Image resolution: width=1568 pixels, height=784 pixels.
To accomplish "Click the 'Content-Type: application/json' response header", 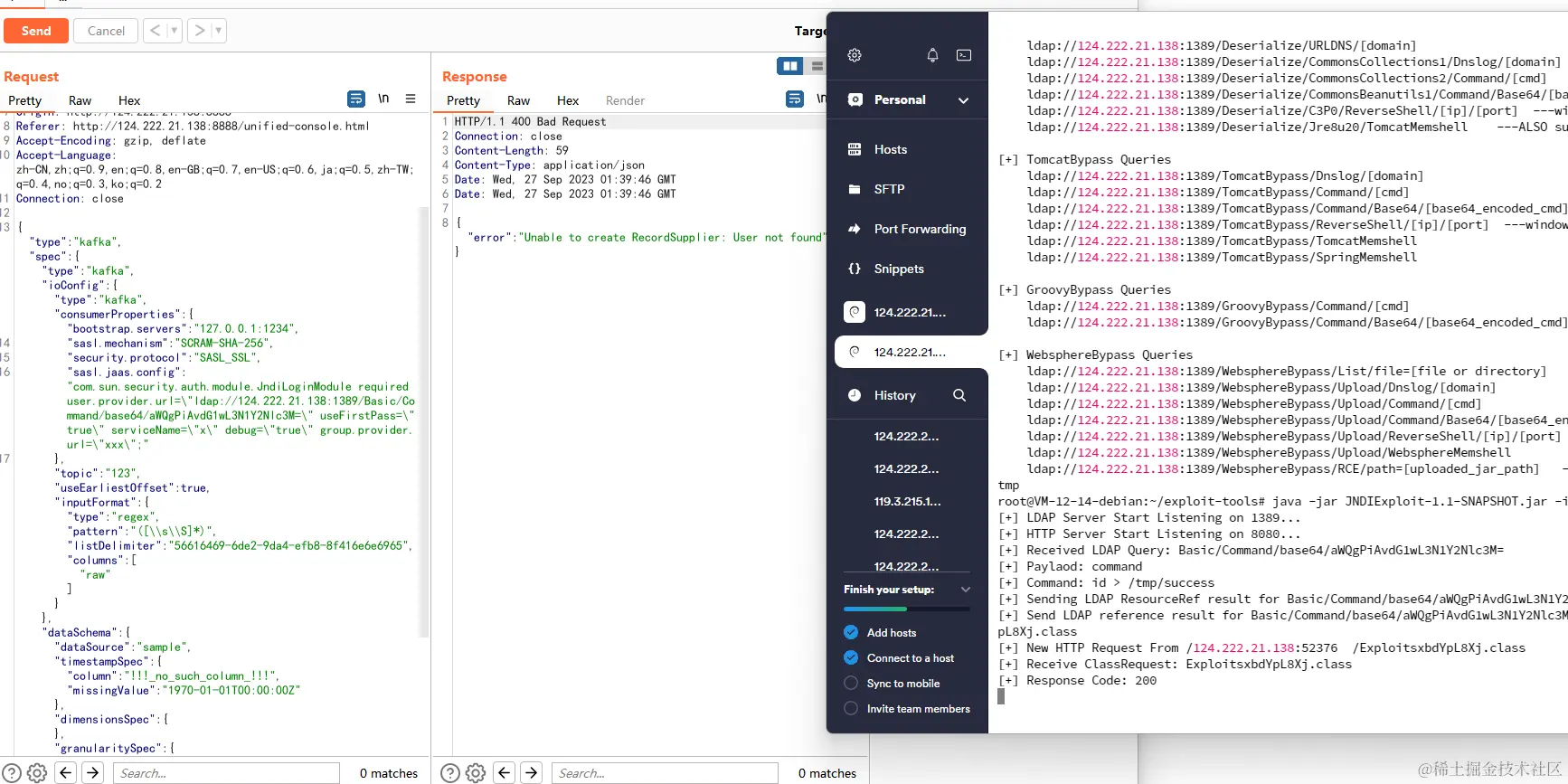I will [550, 165].
